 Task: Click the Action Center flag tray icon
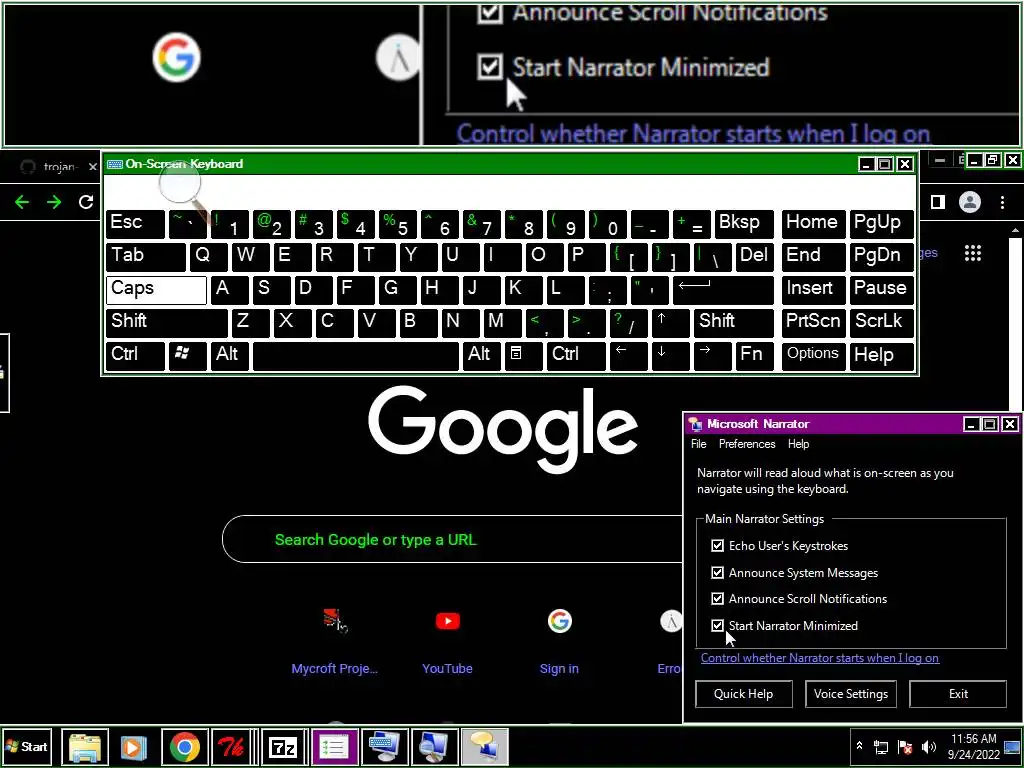coord(905,746)
